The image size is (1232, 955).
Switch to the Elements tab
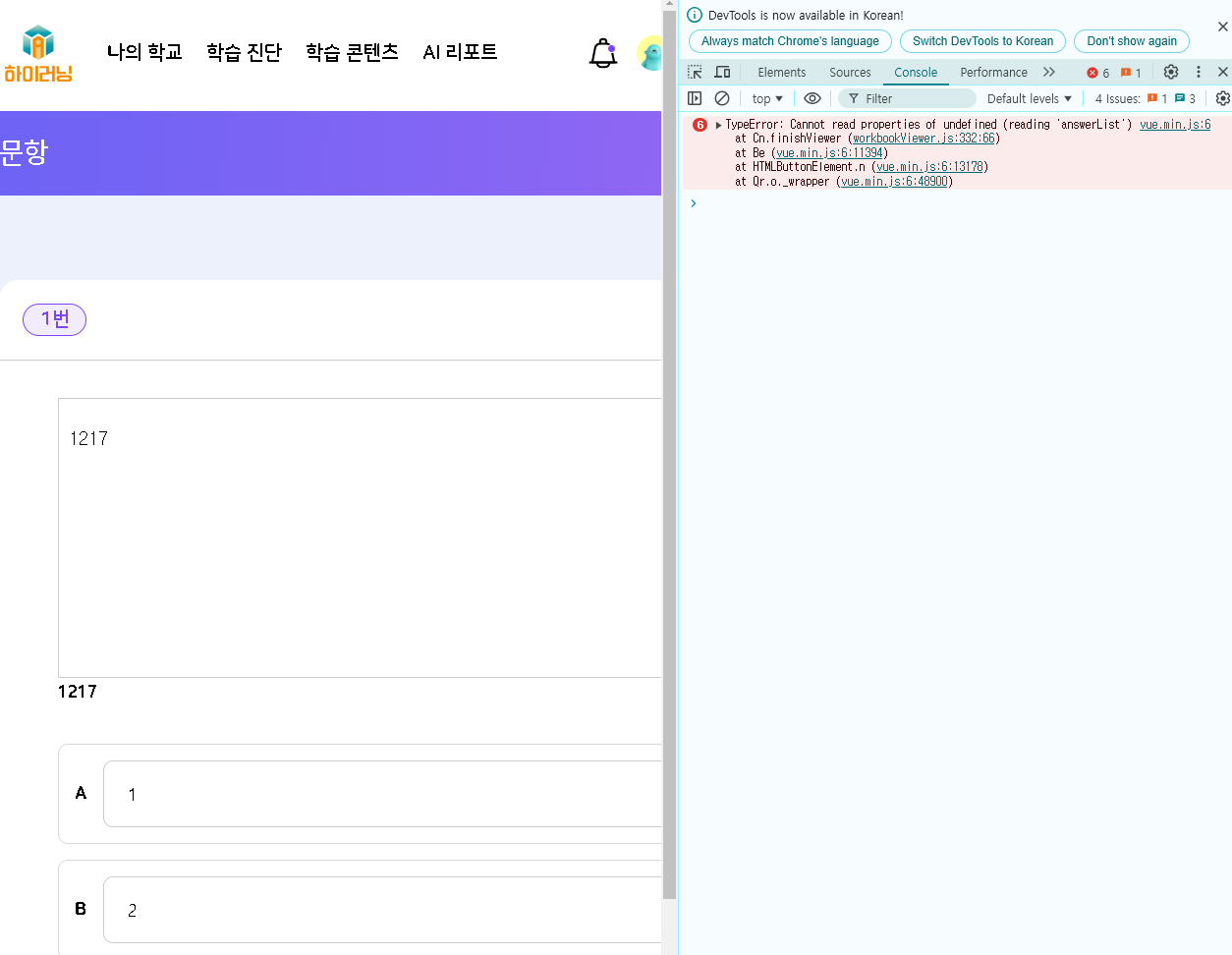(x=781, y=72)
